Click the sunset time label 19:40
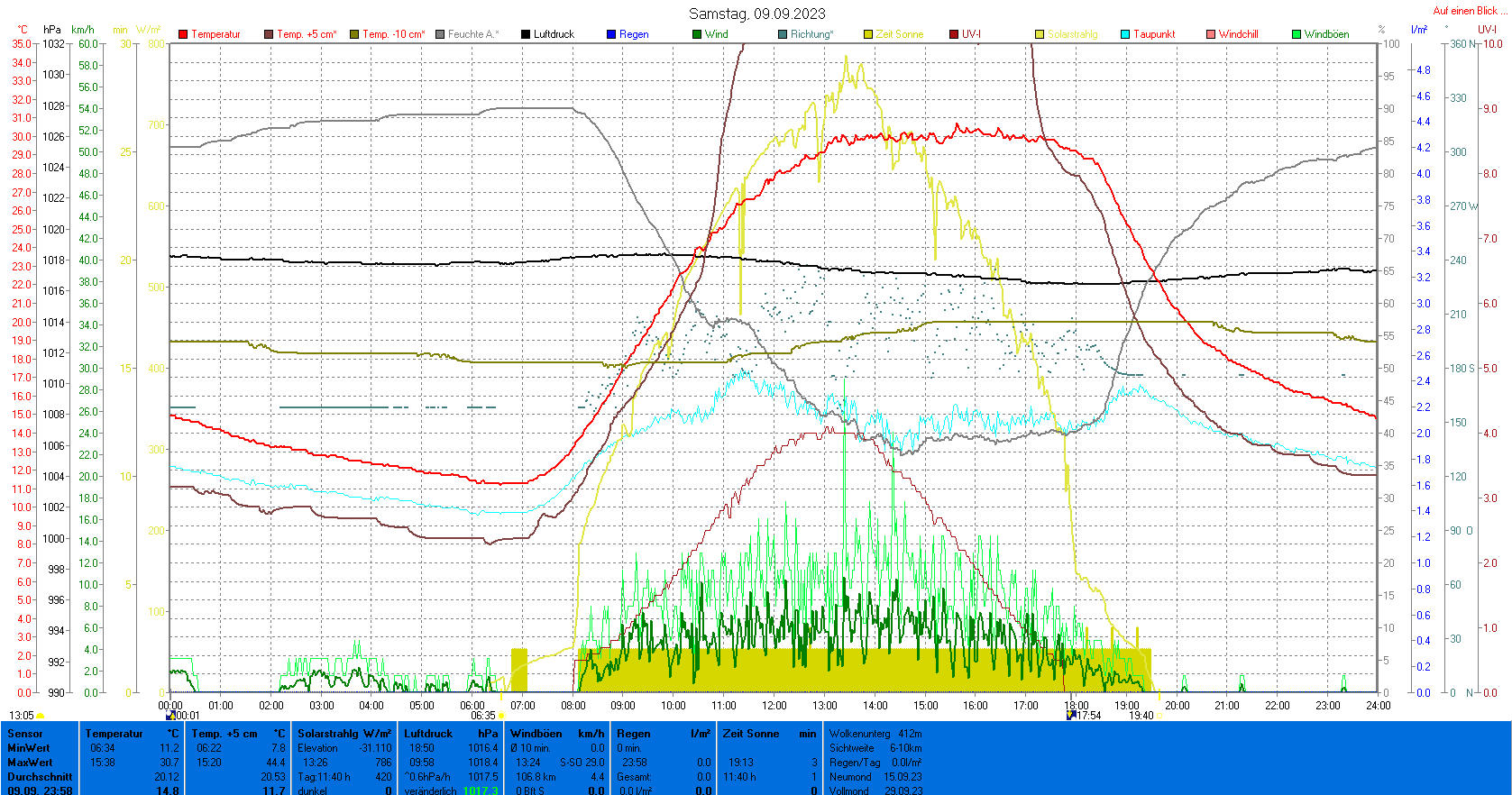Screen dimensions: 1512x795 [1141, 716]
